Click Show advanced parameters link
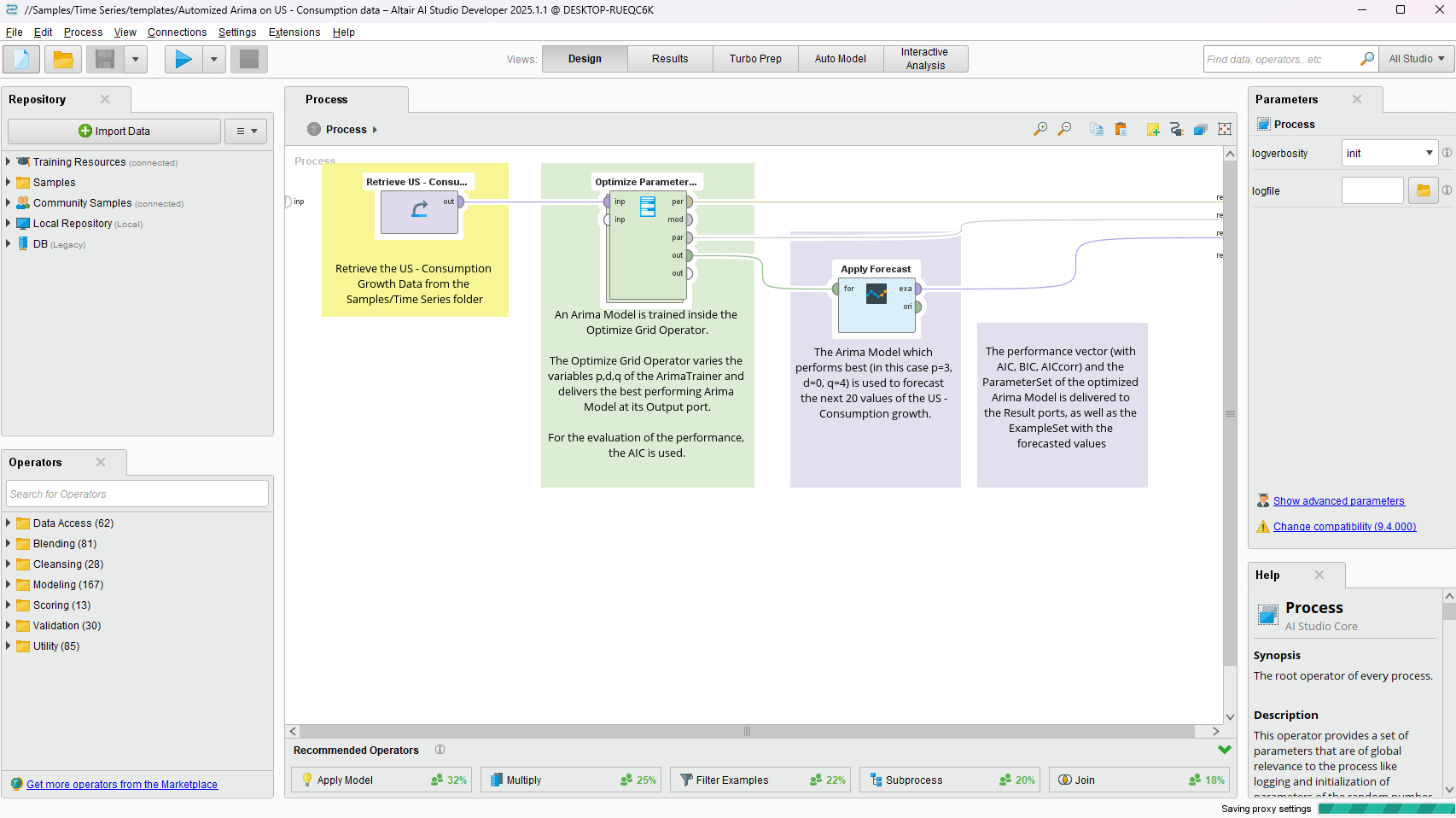The height and width of the screenshot is (818, 1456). click(1338, 501)
